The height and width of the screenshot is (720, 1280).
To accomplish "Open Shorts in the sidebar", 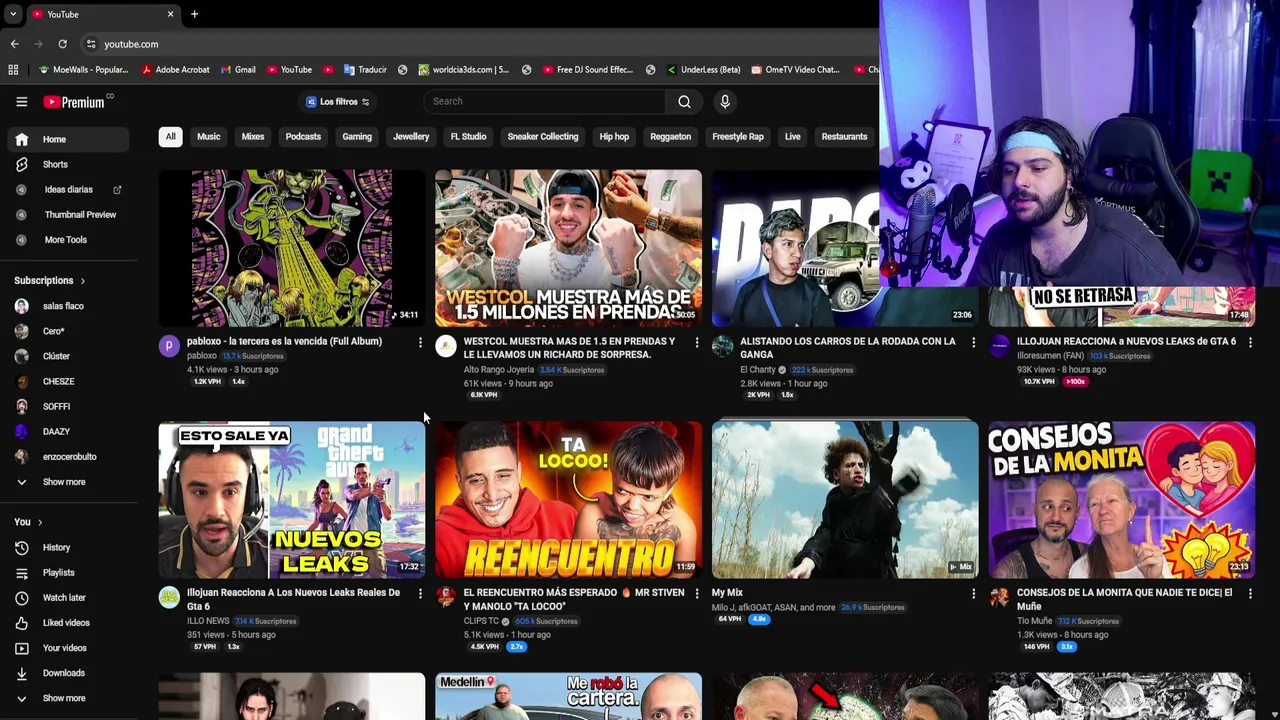I will tap(66, 164).
